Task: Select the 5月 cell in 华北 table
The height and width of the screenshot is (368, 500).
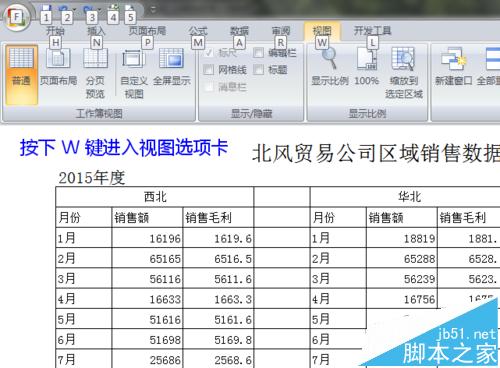Action: [x=338, y=319]
